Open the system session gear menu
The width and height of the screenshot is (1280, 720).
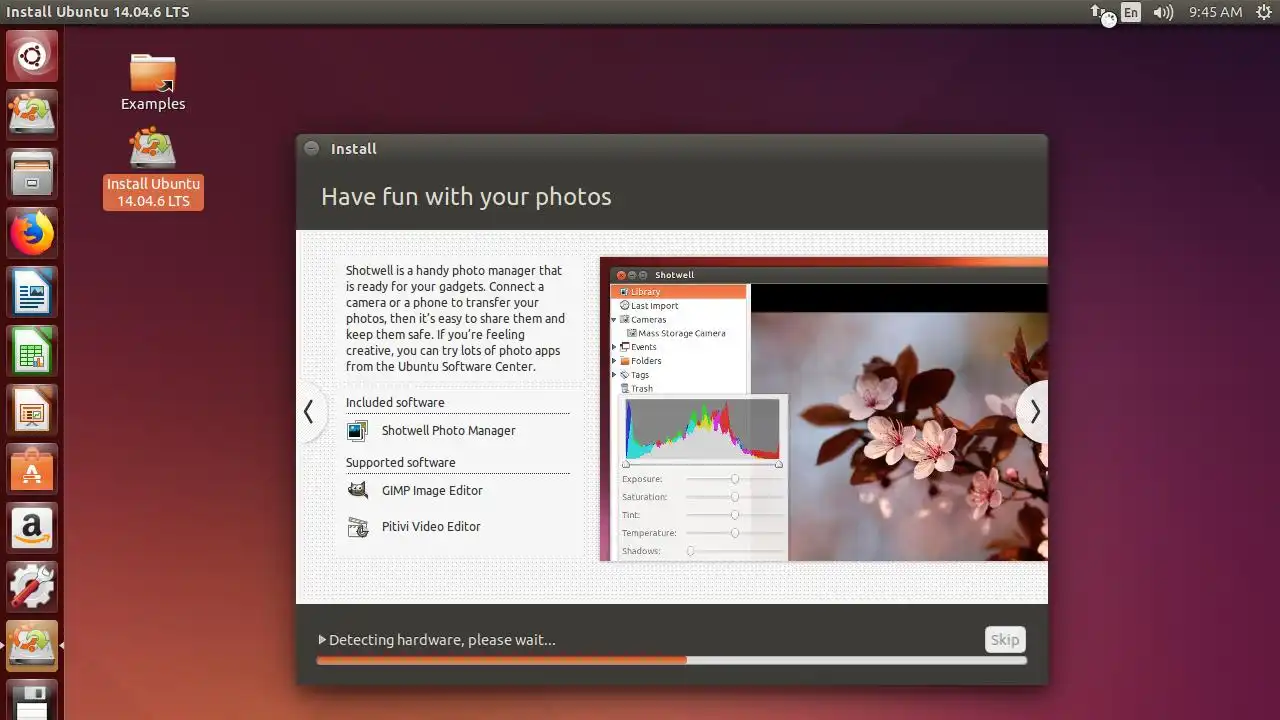[1263, 12]
